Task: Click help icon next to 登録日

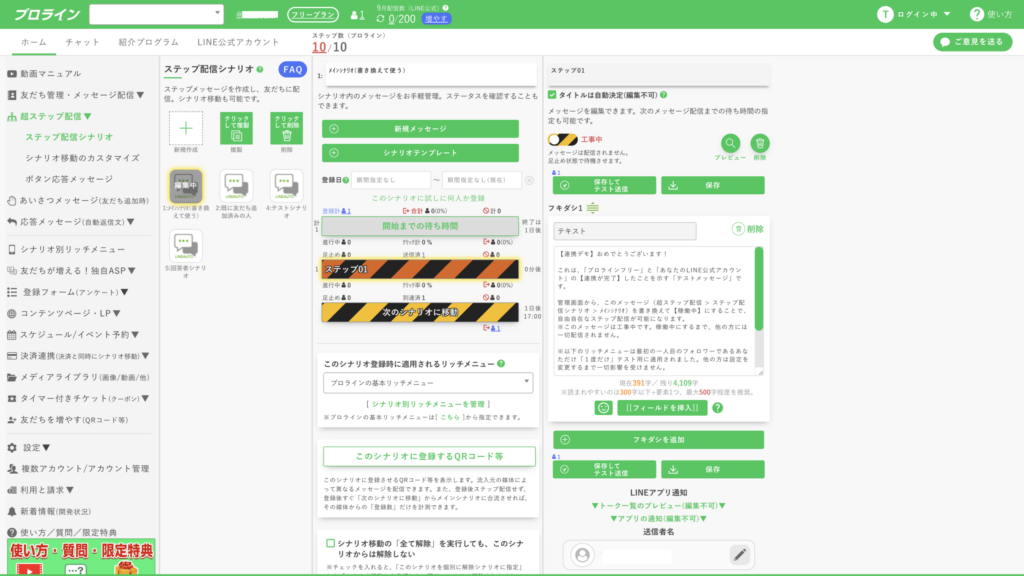Action: pos(345,180)
